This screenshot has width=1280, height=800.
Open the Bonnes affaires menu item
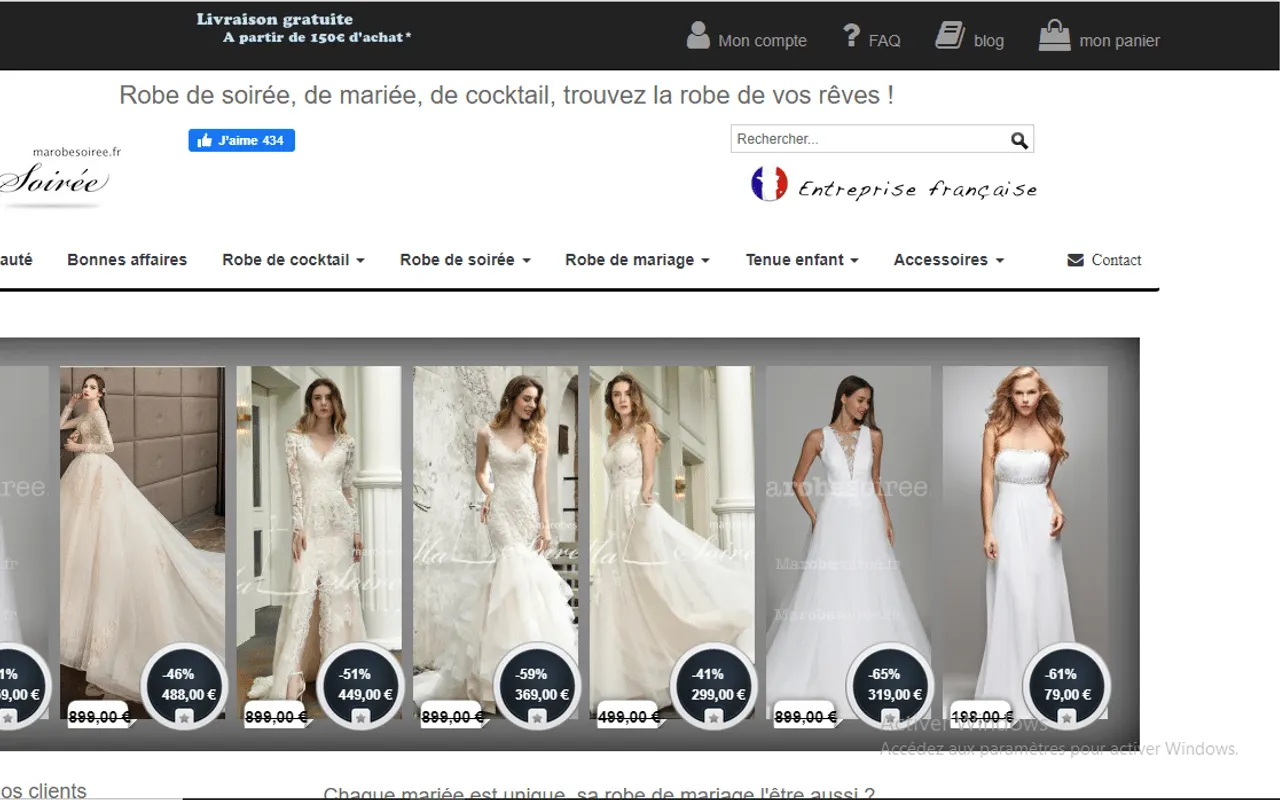click(x=127, y=260)
